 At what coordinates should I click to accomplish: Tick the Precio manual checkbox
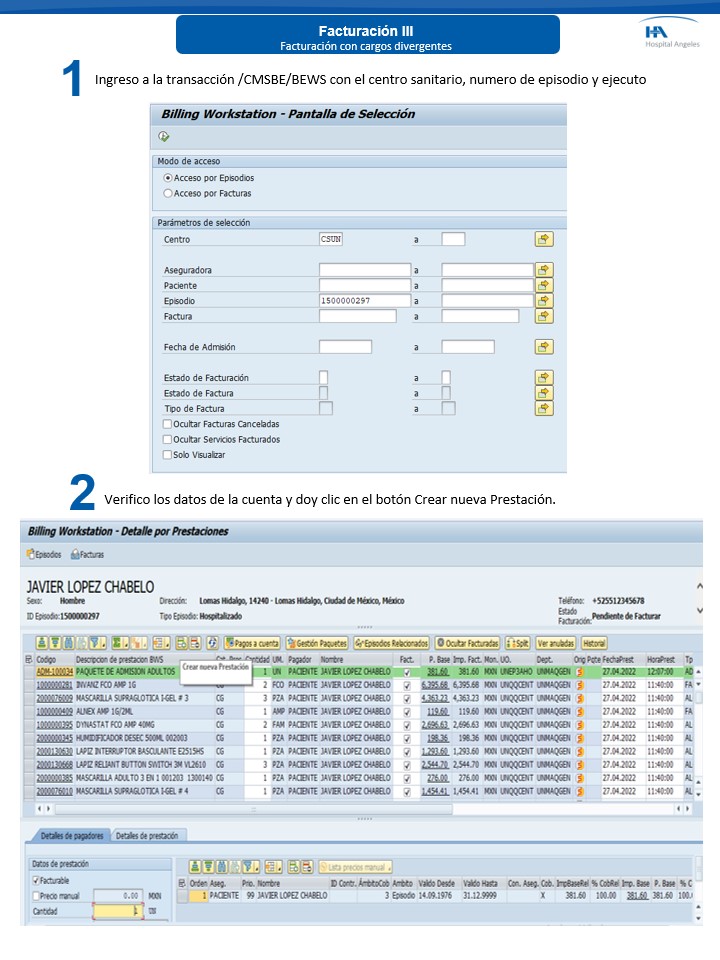pos(37,896)
